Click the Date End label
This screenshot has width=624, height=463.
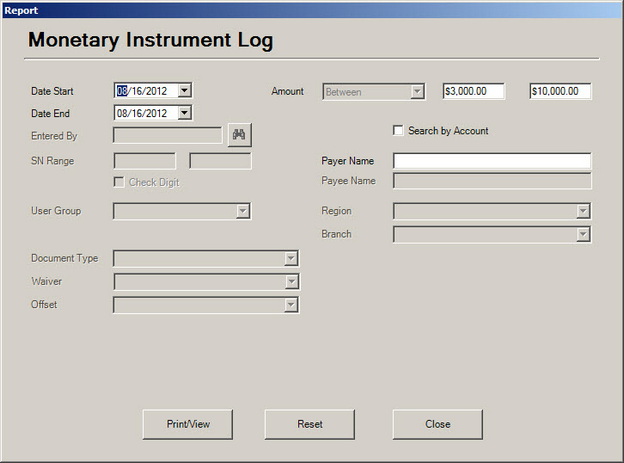pyautogui.click(x=50, y=113)
